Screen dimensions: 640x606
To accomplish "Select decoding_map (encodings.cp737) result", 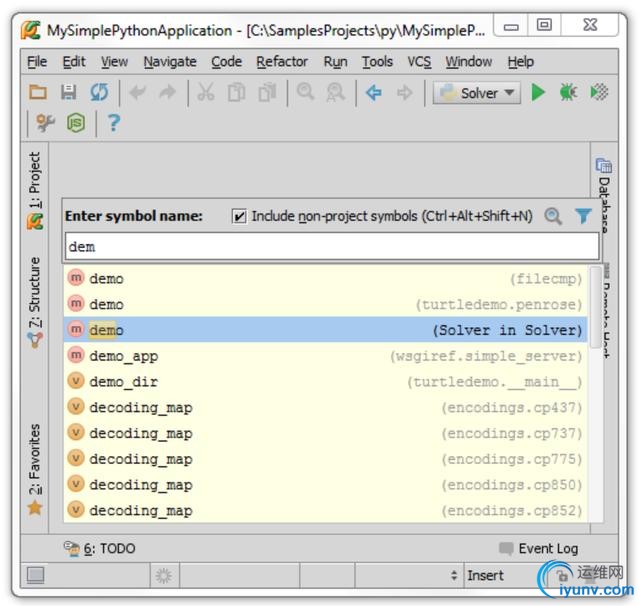I will (325, 433).
